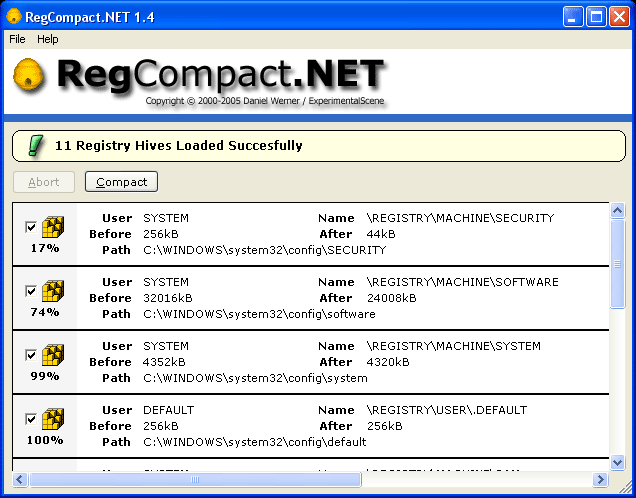This screenshot has height=498, width=636.
Task: Click the name \REGISTRY\MACHINE\SOFTWARE
Action: tap(462, 282)
